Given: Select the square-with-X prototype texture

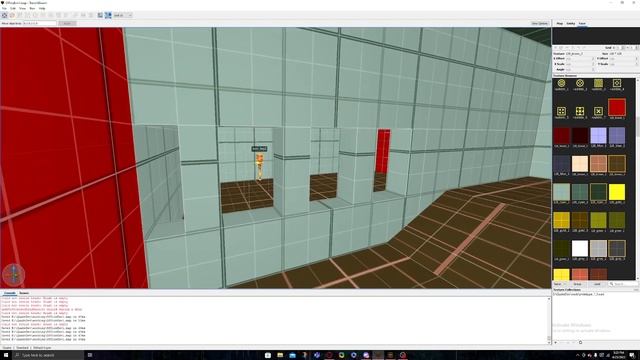Looking at the screenshot, I should point(598,111).
